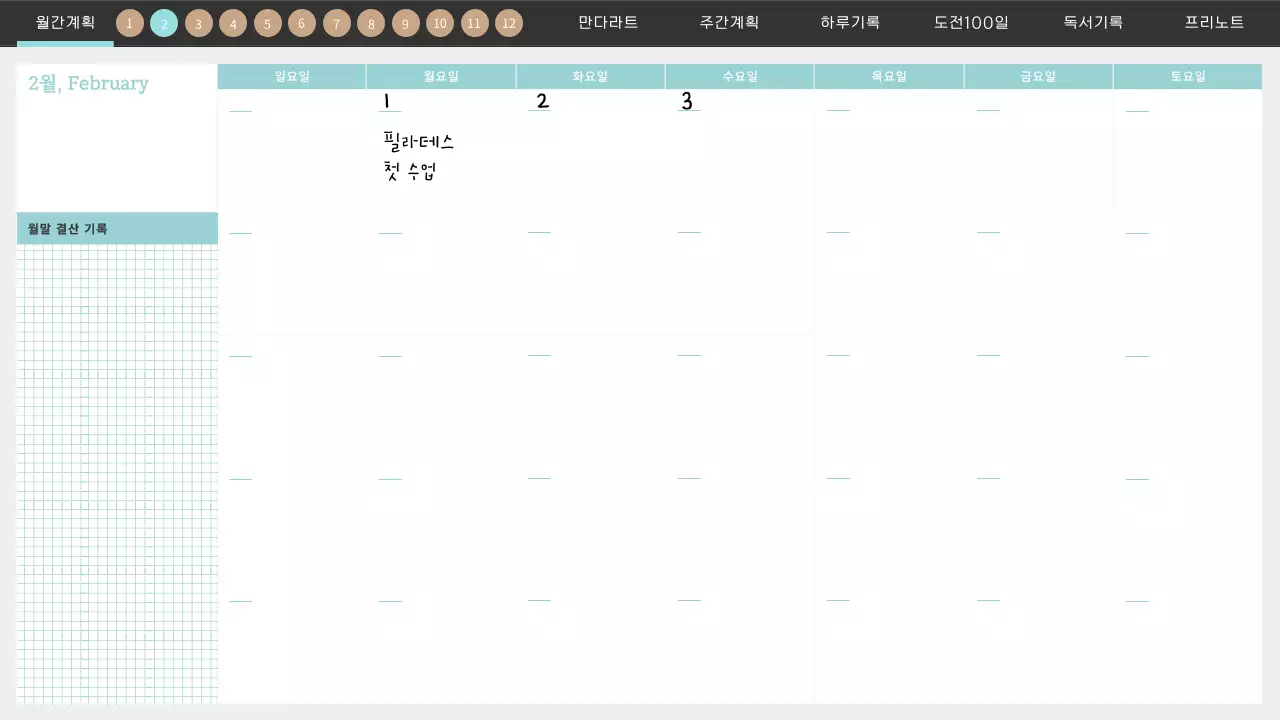The image size is (1280, 720).
Task: Click the Wednesday cell dated 3
Action: (739, 150)
